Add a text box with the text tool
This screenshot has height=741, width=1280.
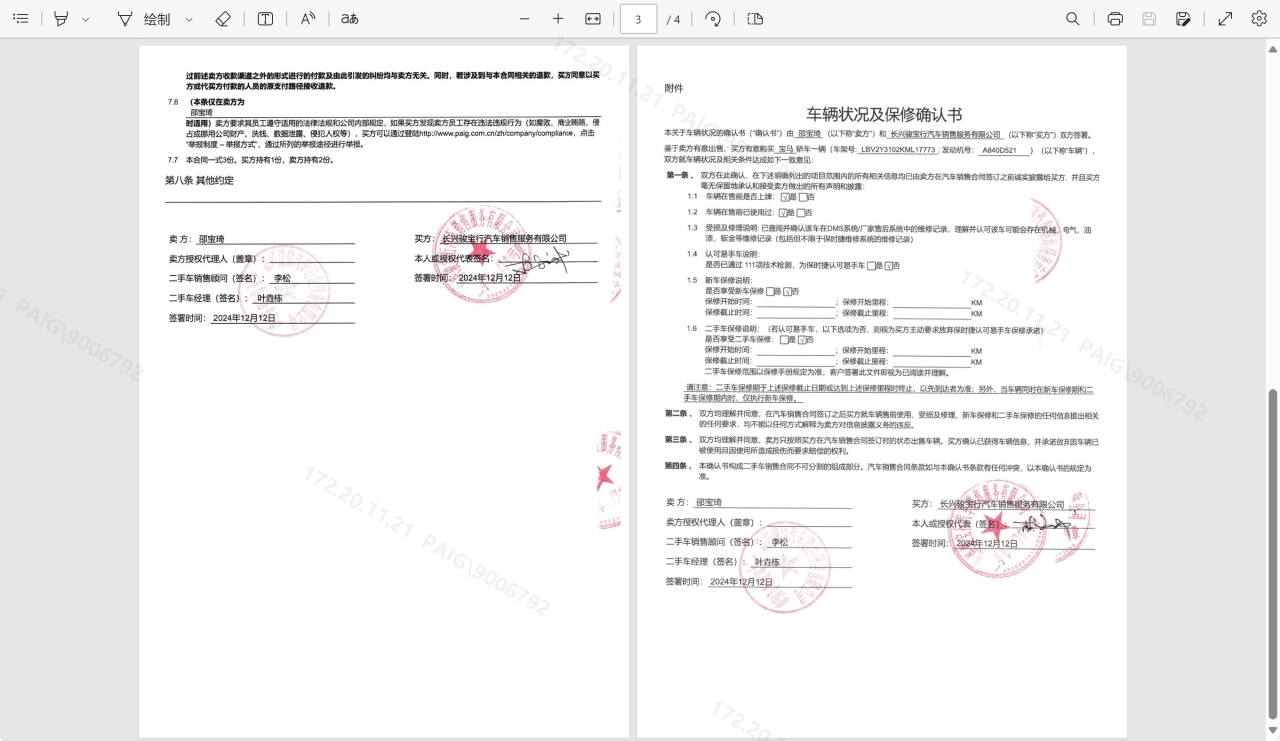pos(265,19)
